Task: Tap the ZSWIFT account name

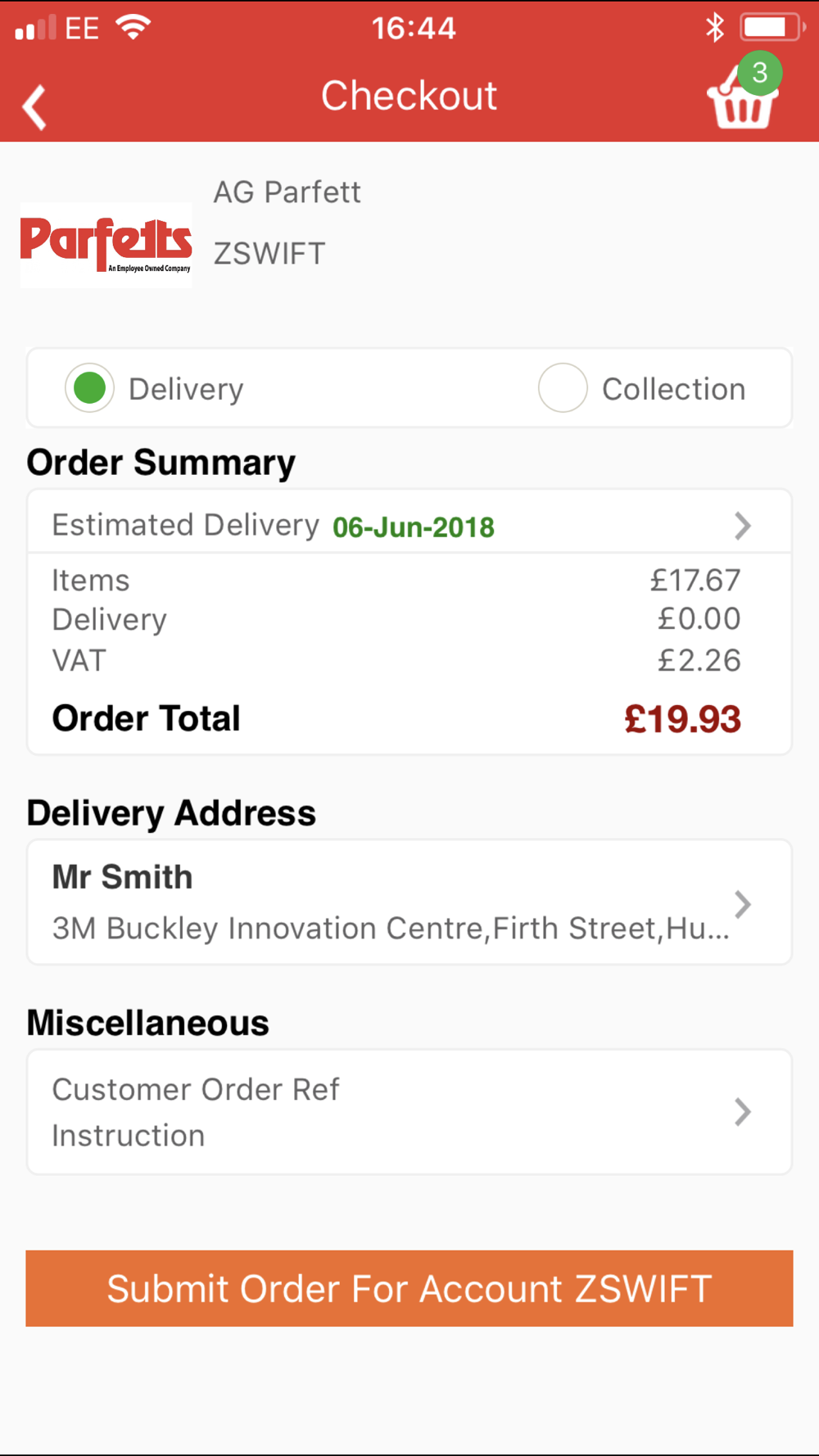Action: 269,254
